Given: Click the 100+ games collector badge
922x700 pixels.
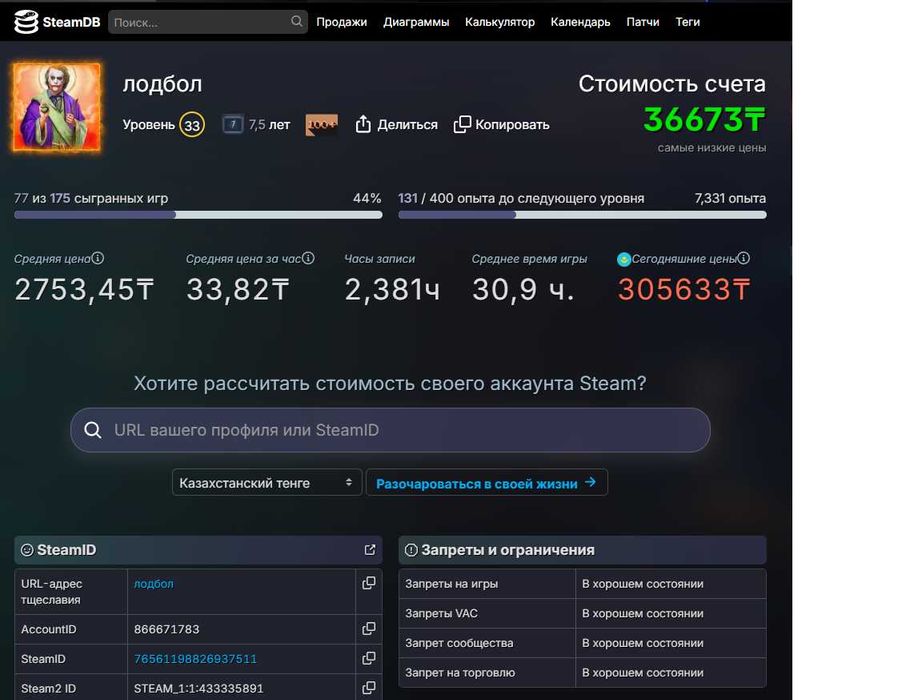Looking at the screenshot, I should pyautogui.click(x=322, y=125).
